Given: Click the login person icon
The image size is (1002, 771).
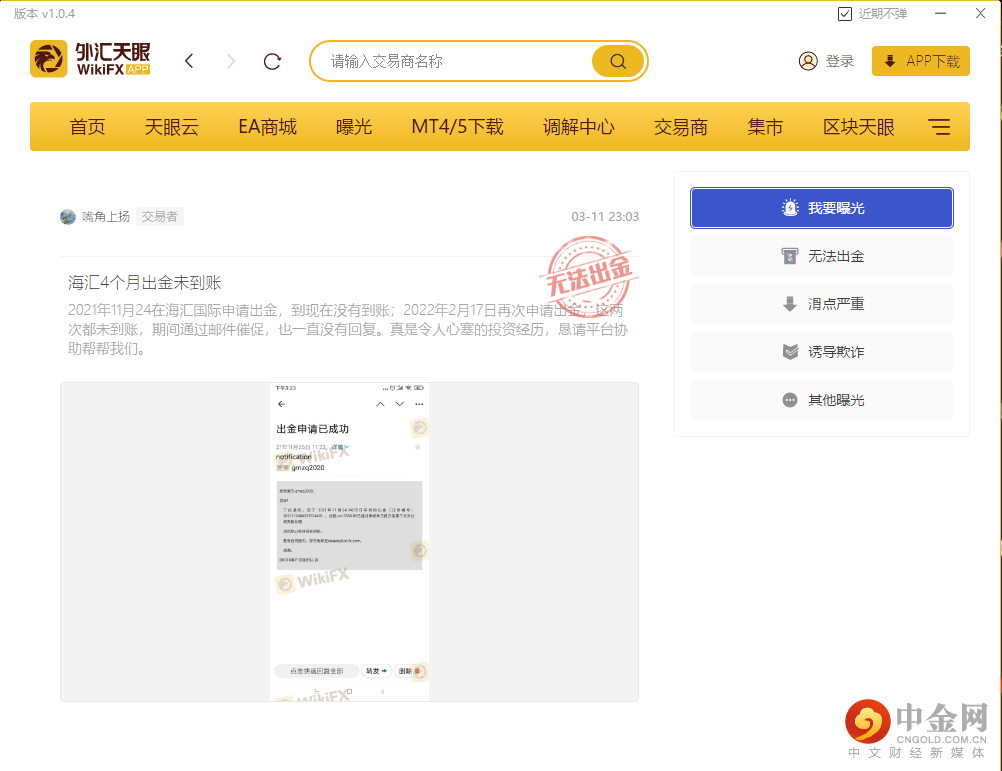Looking at the screenshot, I should (x=809, y=60).
